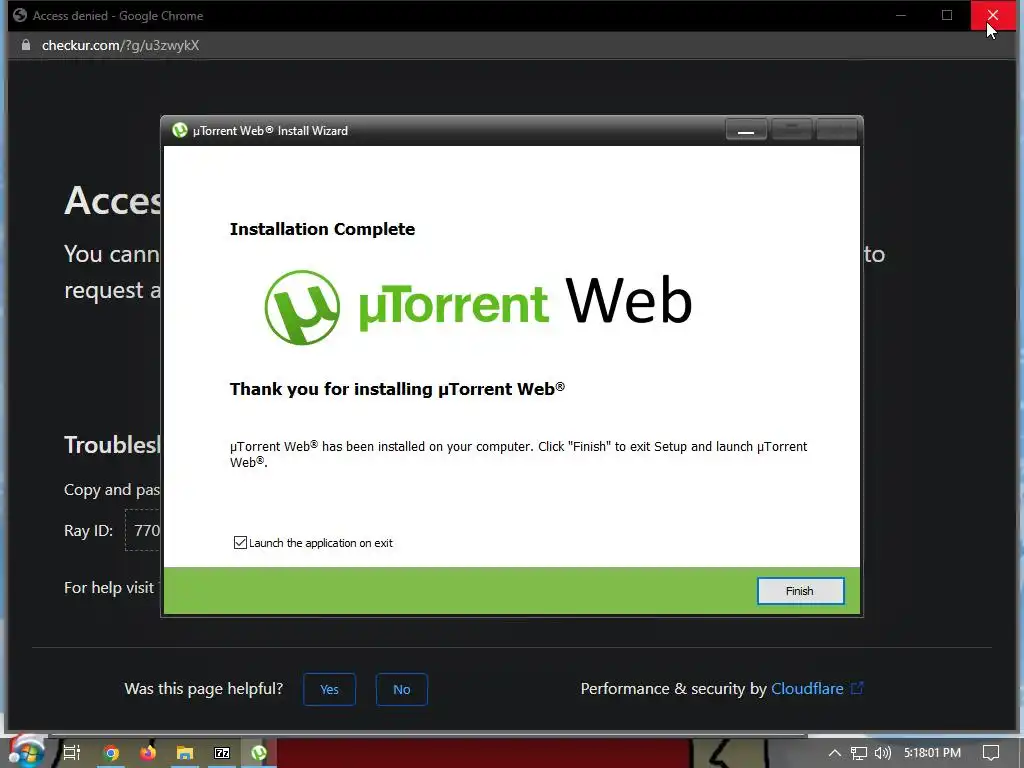Click the 5:18:01 PM taskbar clock

932,753
